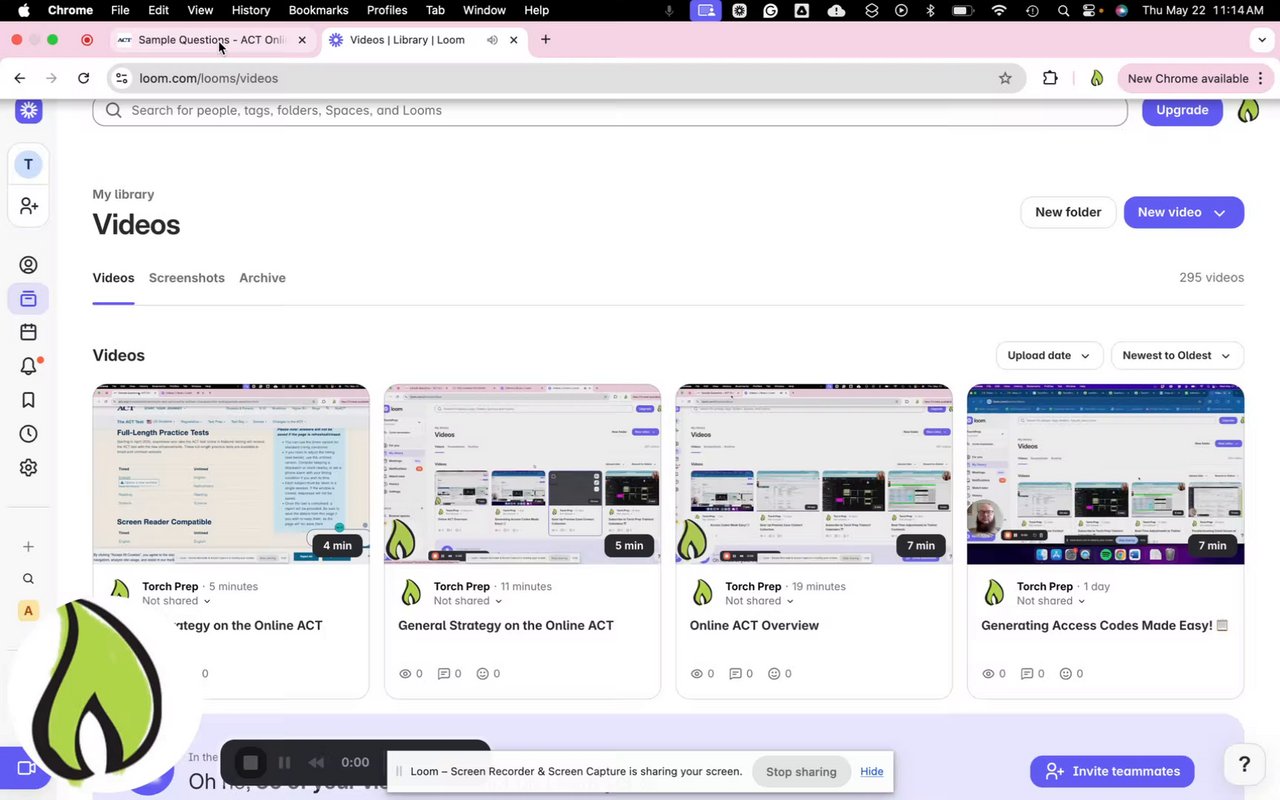Click Stop sharing in the screen share bar
The image size is (1280, 800).
(801, 772)
